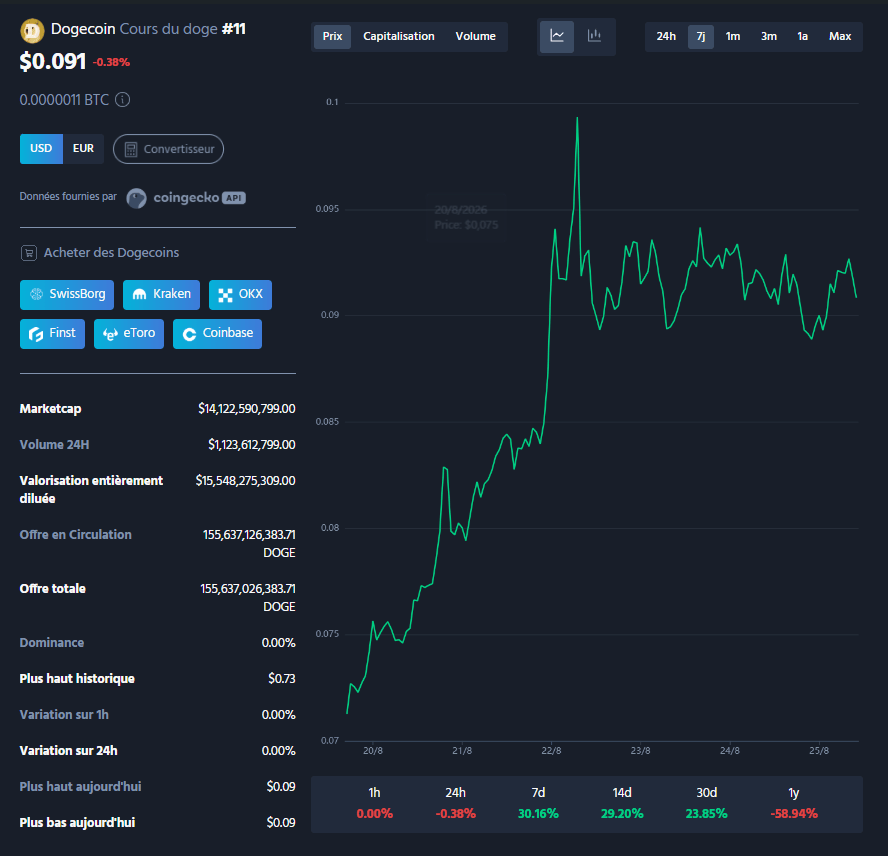Click the 24h change -0.38% in stats bar

click(455, 814)
